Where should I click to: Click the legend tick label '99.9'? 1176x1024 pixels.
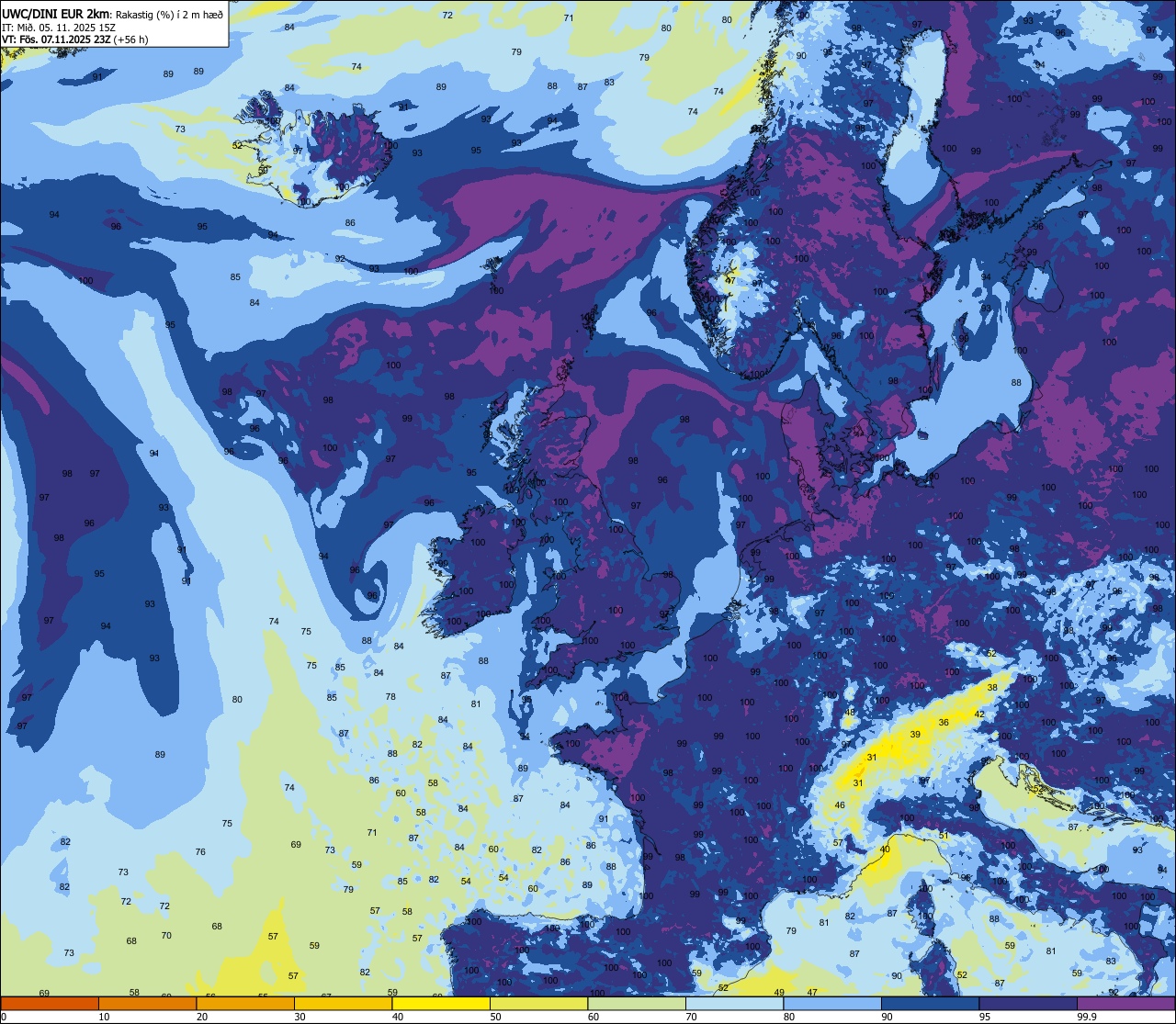[x=1088, y=1017]
